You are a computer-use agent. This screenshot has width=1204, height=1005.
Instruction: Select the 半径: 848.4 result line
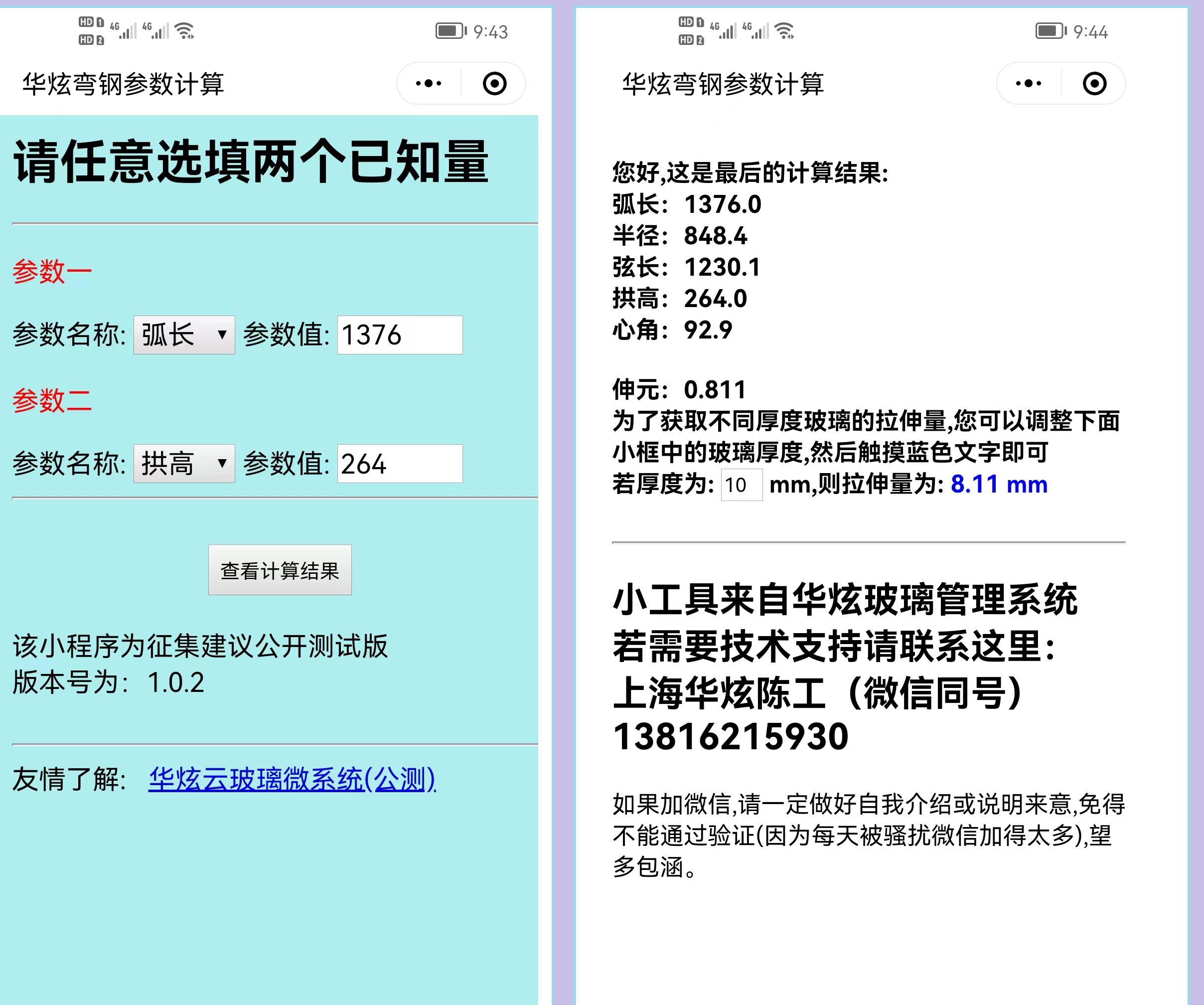pyautogui.click(x=680, y=236)
